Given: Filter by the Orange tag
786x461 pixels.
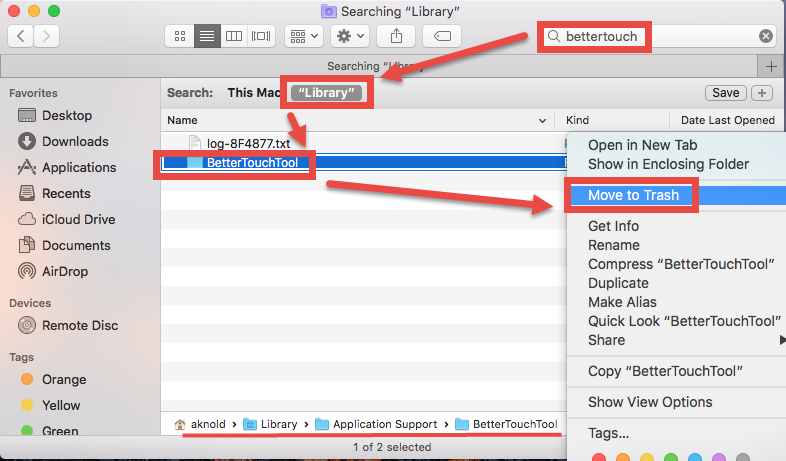Looking at the screenshot, I should click(x=64, y=380).
